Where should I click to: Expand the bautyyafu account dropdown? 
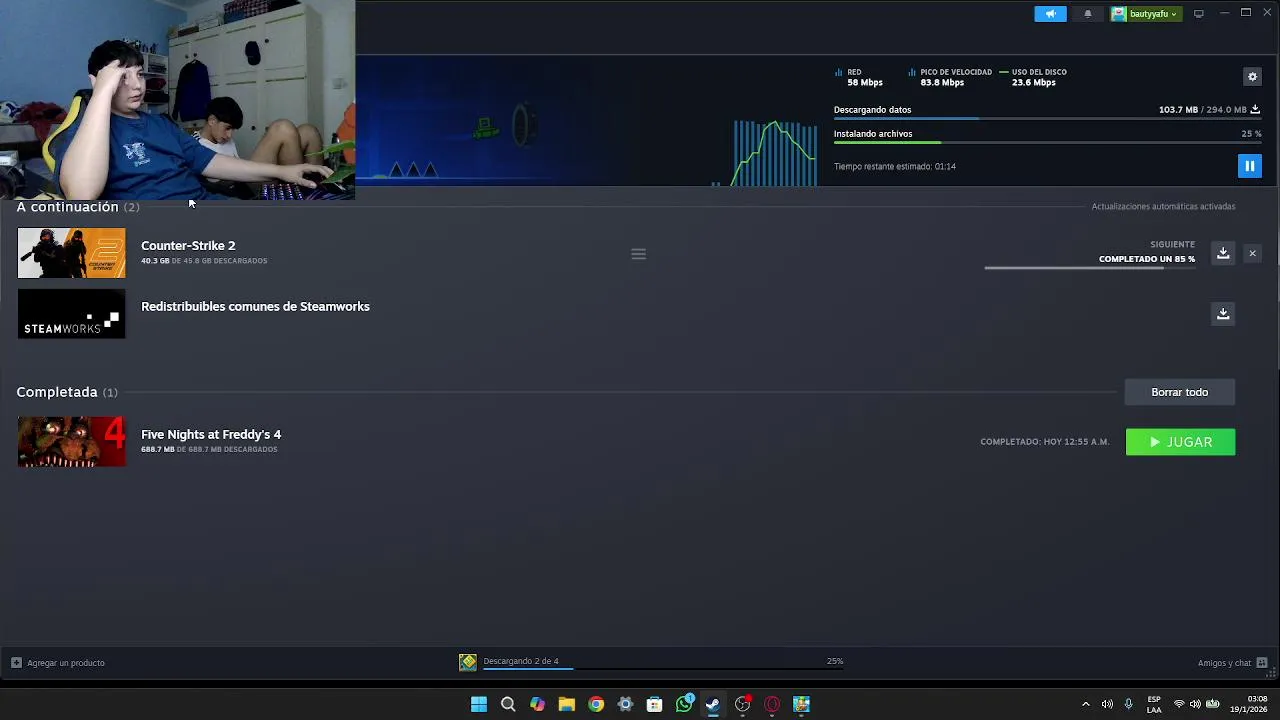(x=1146, y=14)
